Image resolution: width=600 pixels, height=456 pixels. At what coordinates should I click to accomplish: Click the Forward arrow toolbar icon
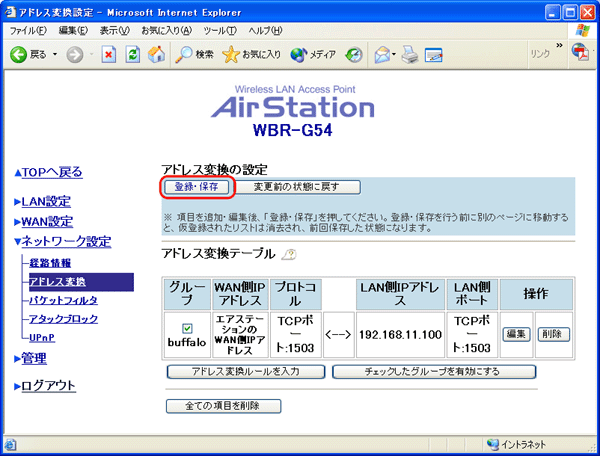coord(75,55)
